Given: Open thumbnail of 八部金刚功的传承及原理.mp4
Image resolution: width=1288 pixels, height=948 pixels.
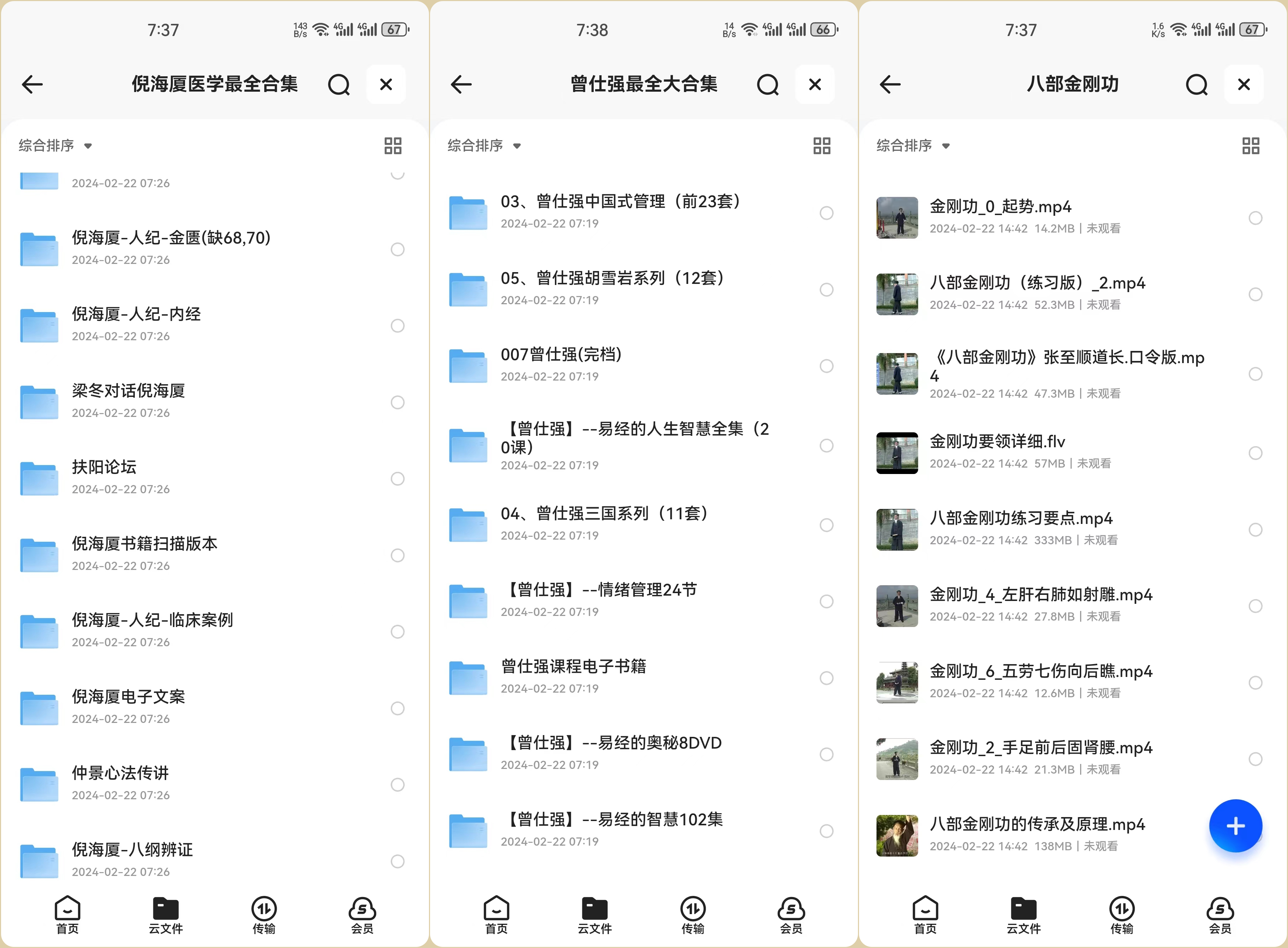Looking at the screenshot, I should click(x=897, y=836).
